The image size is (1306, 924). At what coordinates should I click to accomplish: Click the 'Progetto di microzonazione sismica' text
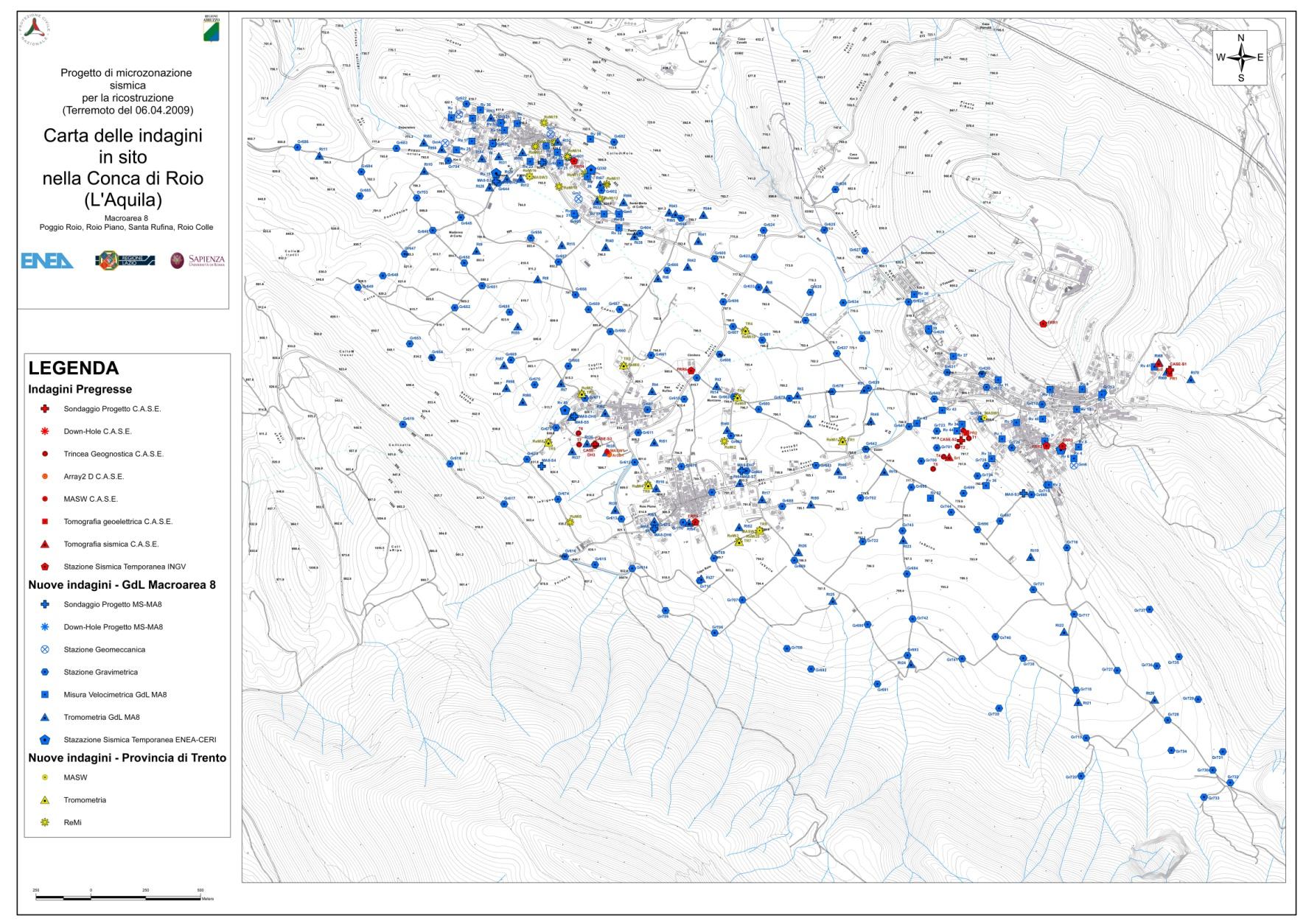(126, 79)
